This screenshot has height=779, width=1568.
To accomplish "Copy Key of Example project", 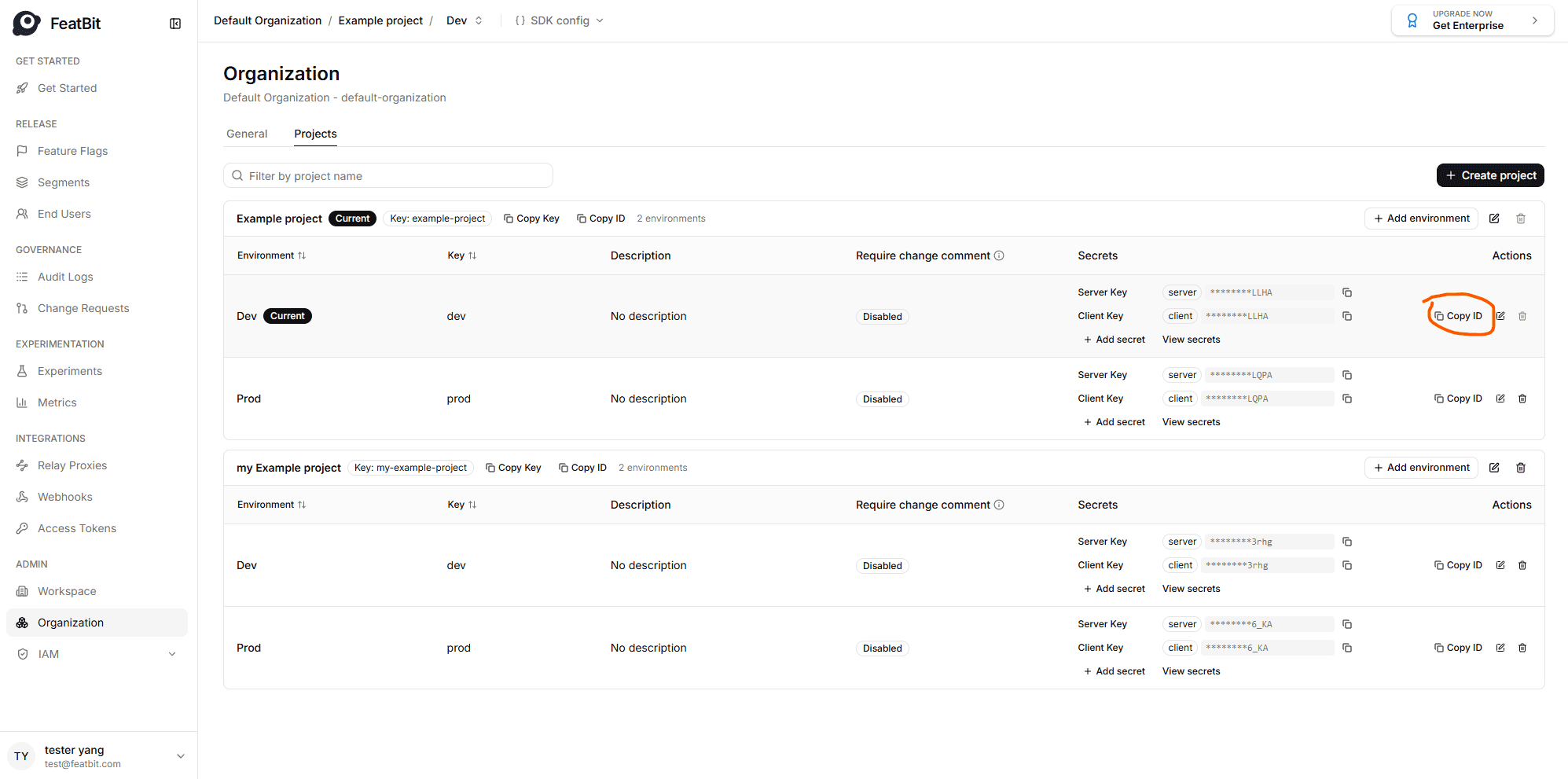I will coord(531,219).
